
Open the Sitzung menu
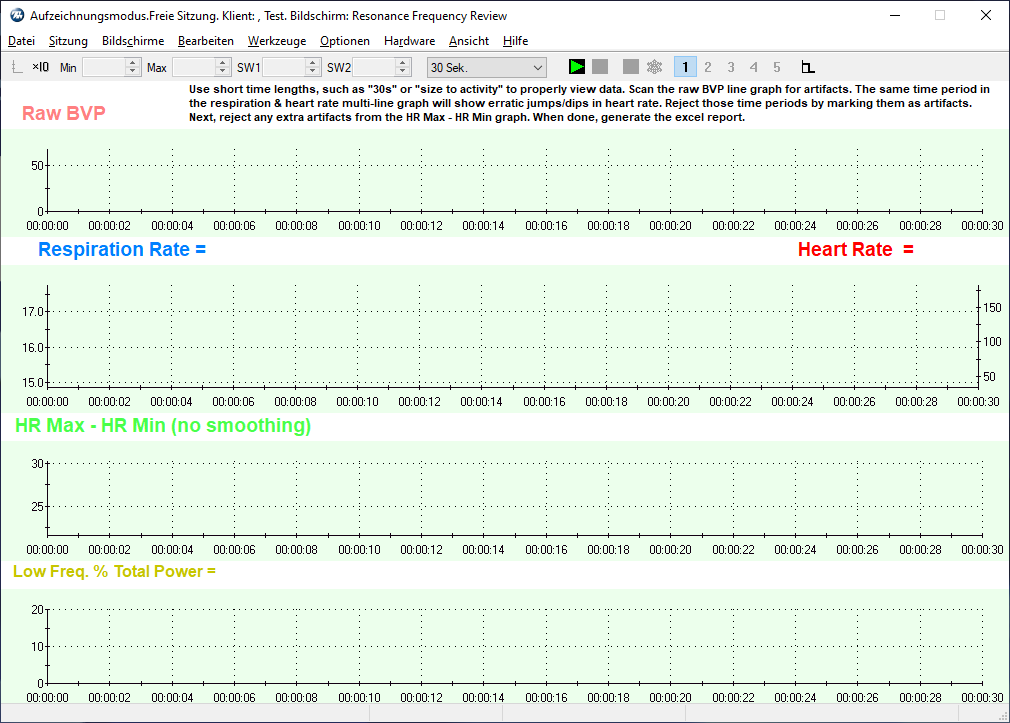[68, 41]
